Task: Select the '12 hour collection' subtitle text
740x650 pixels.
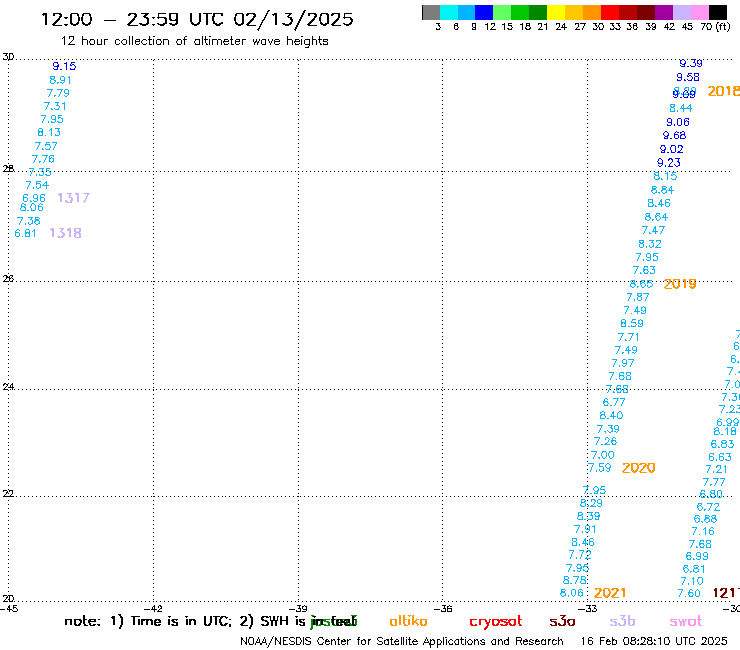Action: click(x=194, y=41)
